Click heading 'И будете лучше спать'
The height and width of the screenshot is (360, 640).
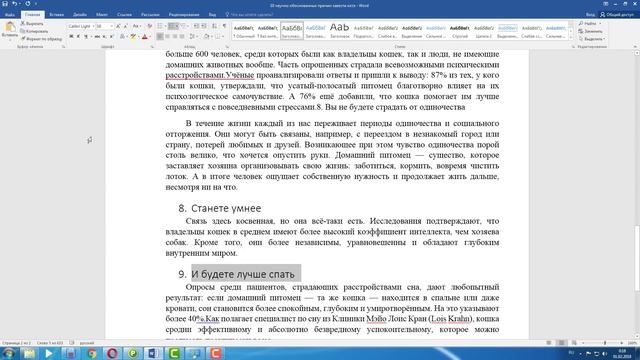[x=243, y=274]
